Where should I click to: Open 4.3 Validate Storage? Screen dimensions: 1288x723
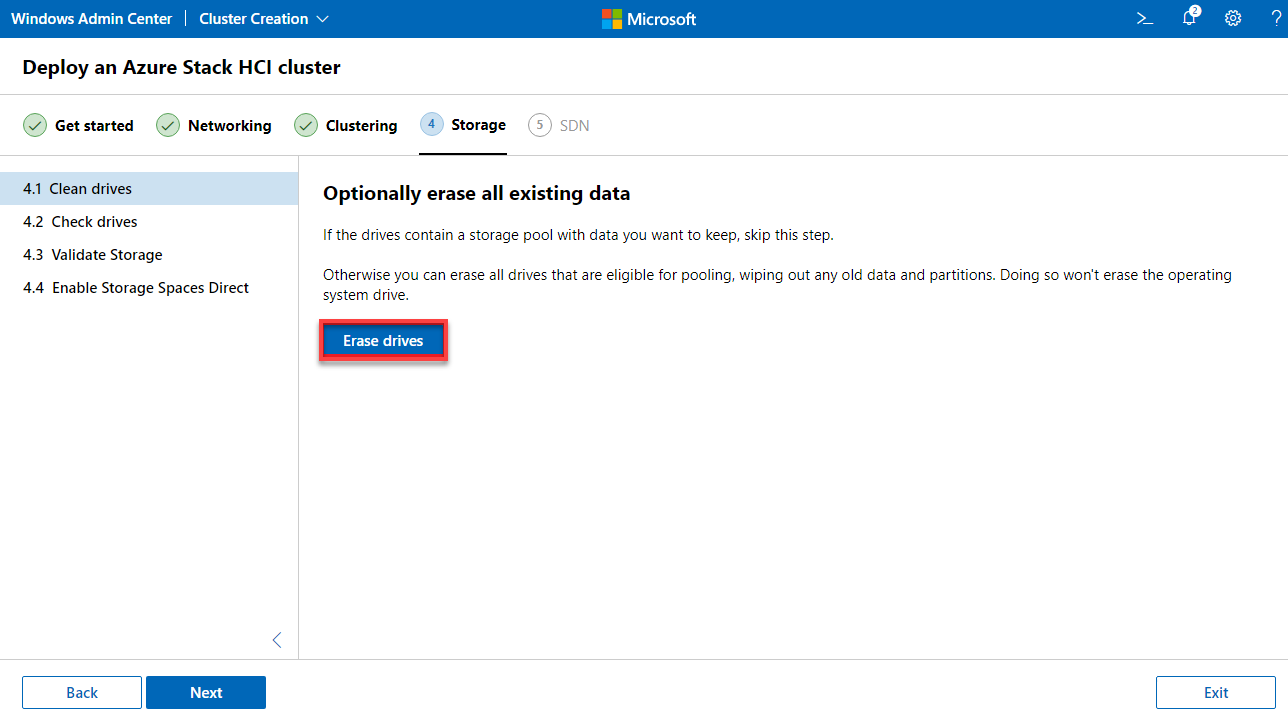149,254
